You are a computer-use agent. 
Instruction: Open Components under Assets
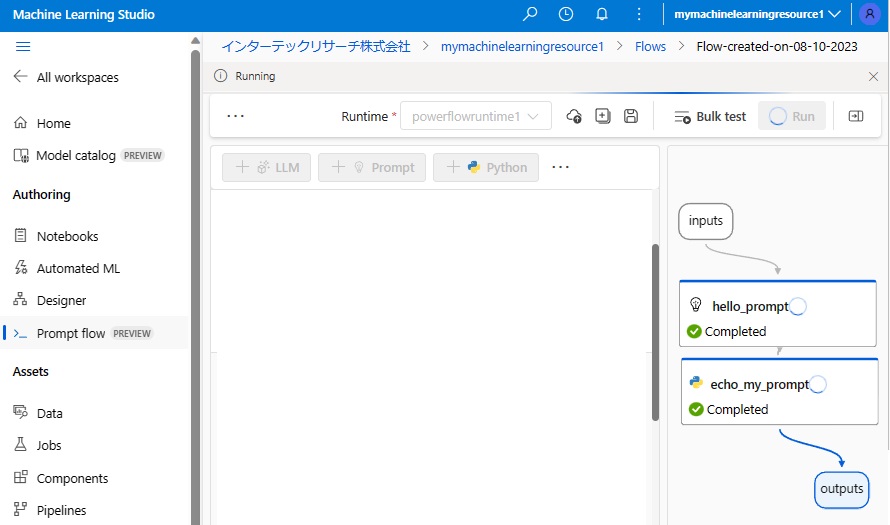61,478
